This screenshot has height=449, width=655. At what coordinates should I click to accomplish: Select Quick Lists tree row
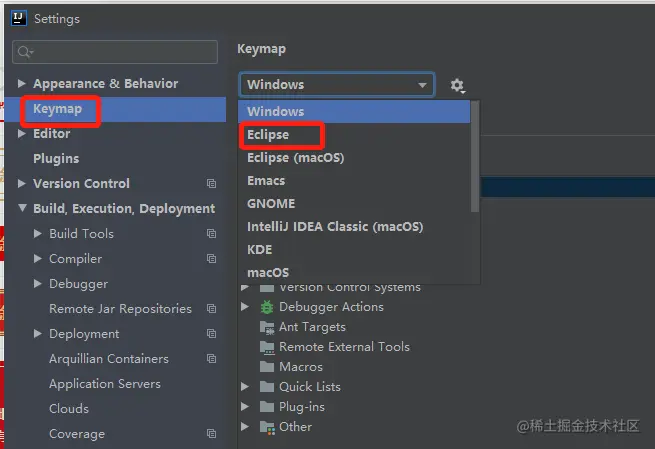click(x=310, y=387)
